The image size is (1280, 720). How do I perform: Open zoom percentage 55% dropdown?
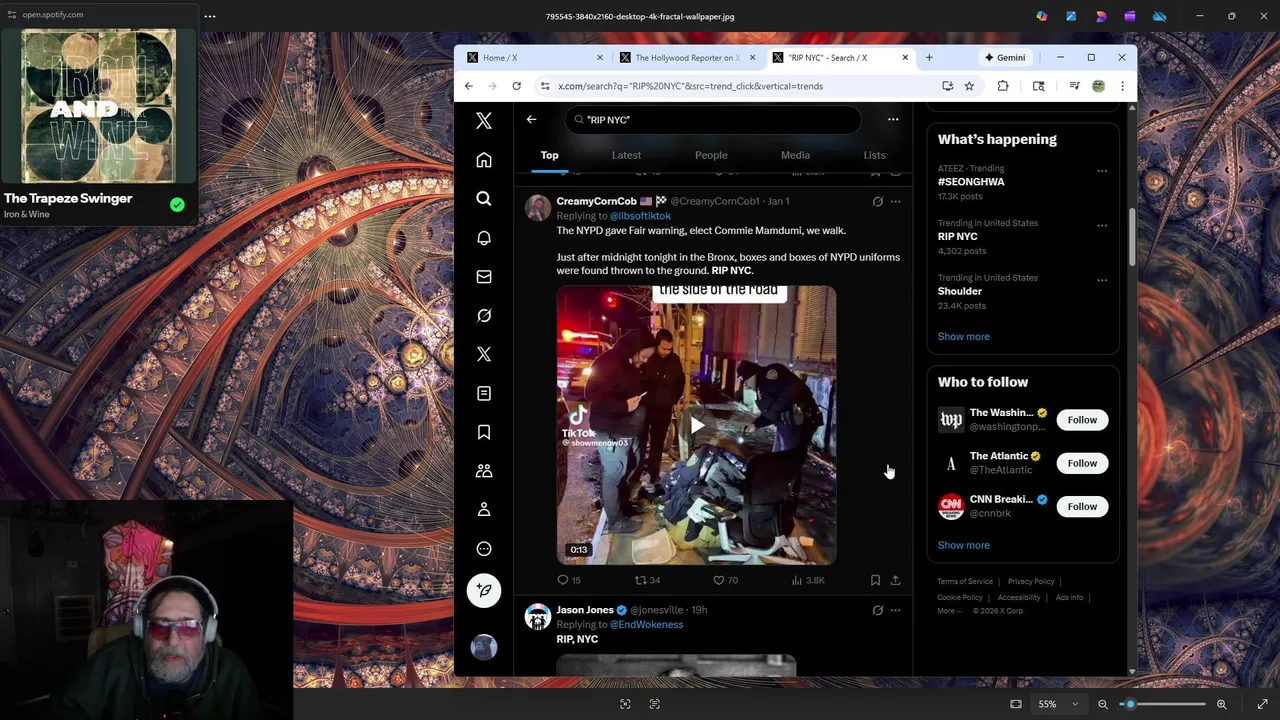1058,704
